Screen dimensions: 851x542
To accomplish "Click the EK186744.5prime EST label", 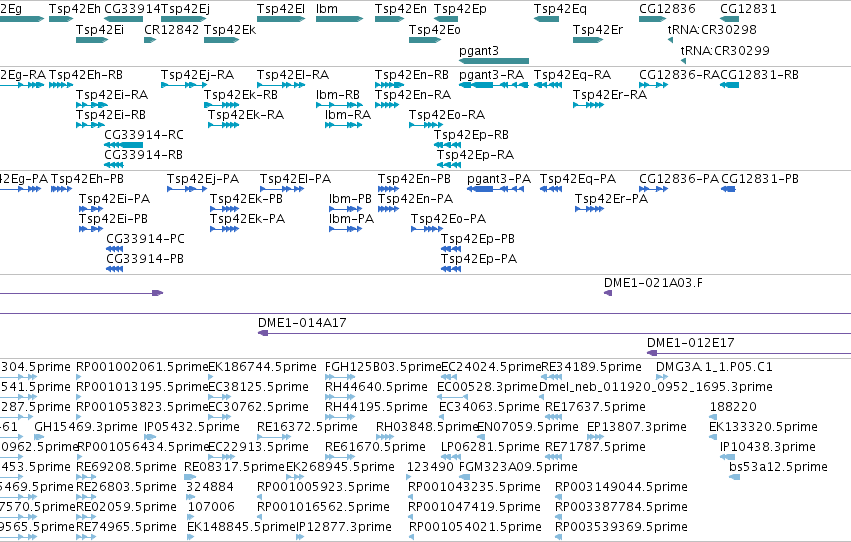I will pos(263,367).
